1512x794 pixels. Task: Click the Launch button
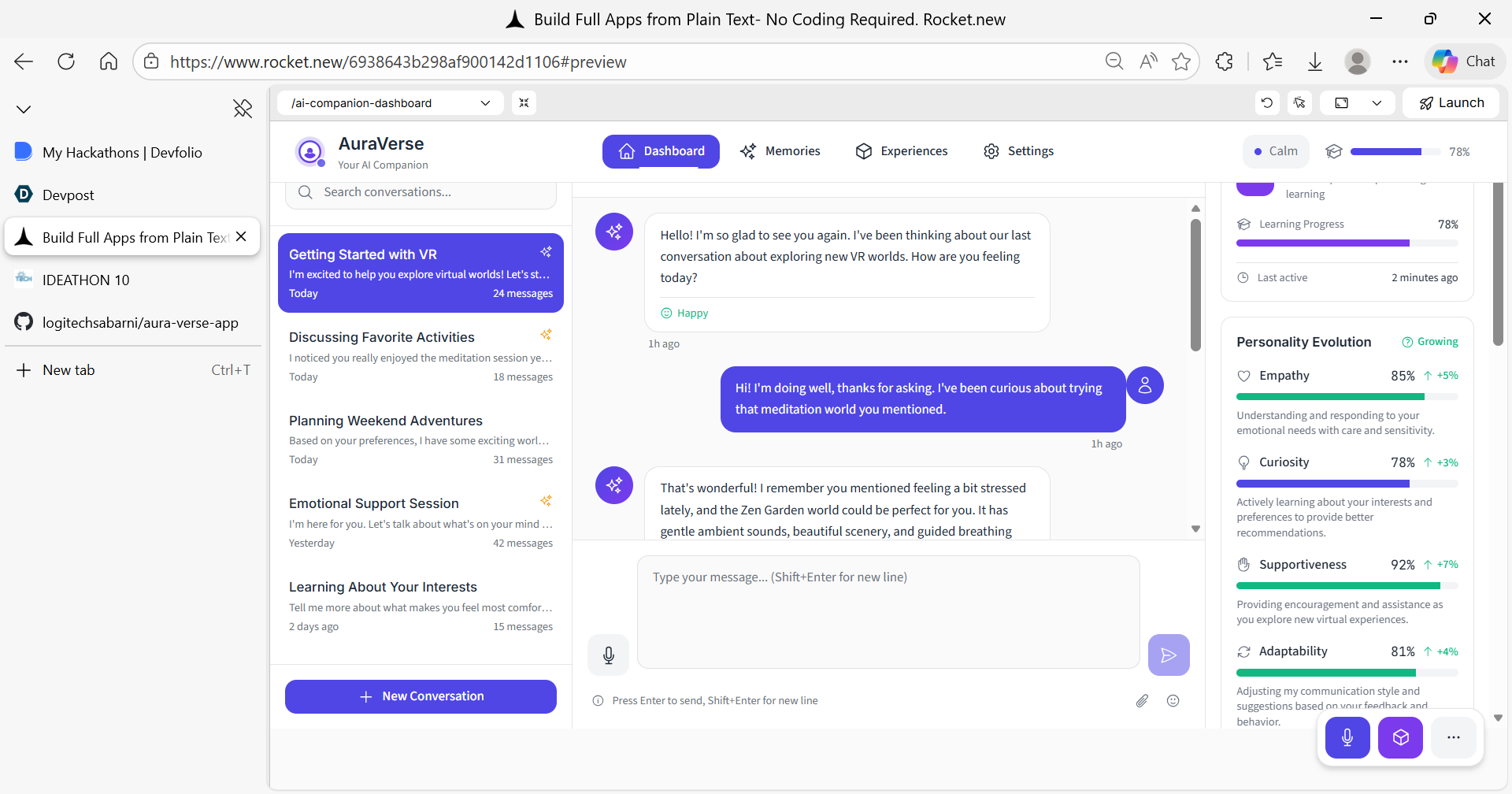pos(1451,103)
